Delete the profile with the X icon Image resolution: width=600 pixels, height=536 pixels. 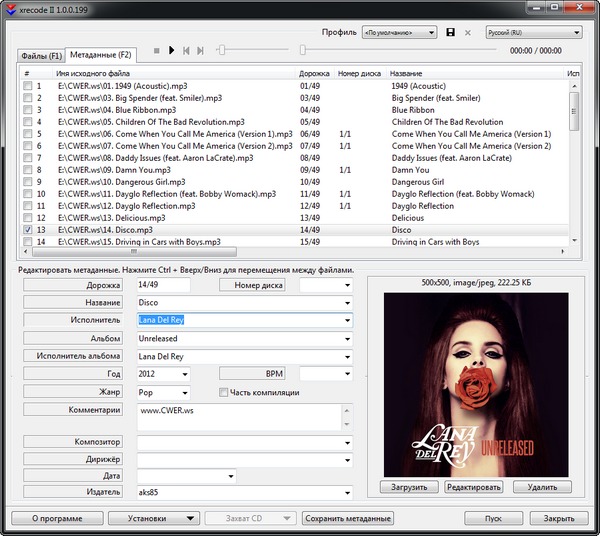pos(468,33)
